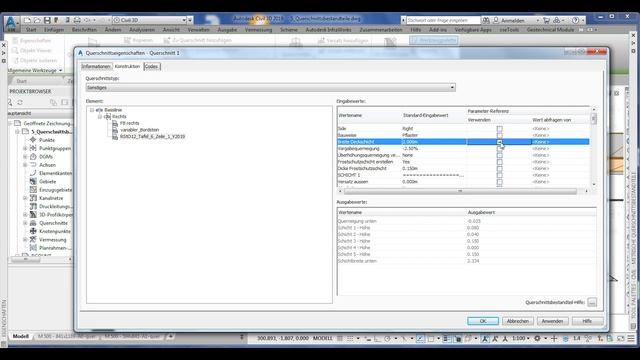Open the Vermessung ribbon tab
The width and height of the screenshot is (640, 360).
258,30
